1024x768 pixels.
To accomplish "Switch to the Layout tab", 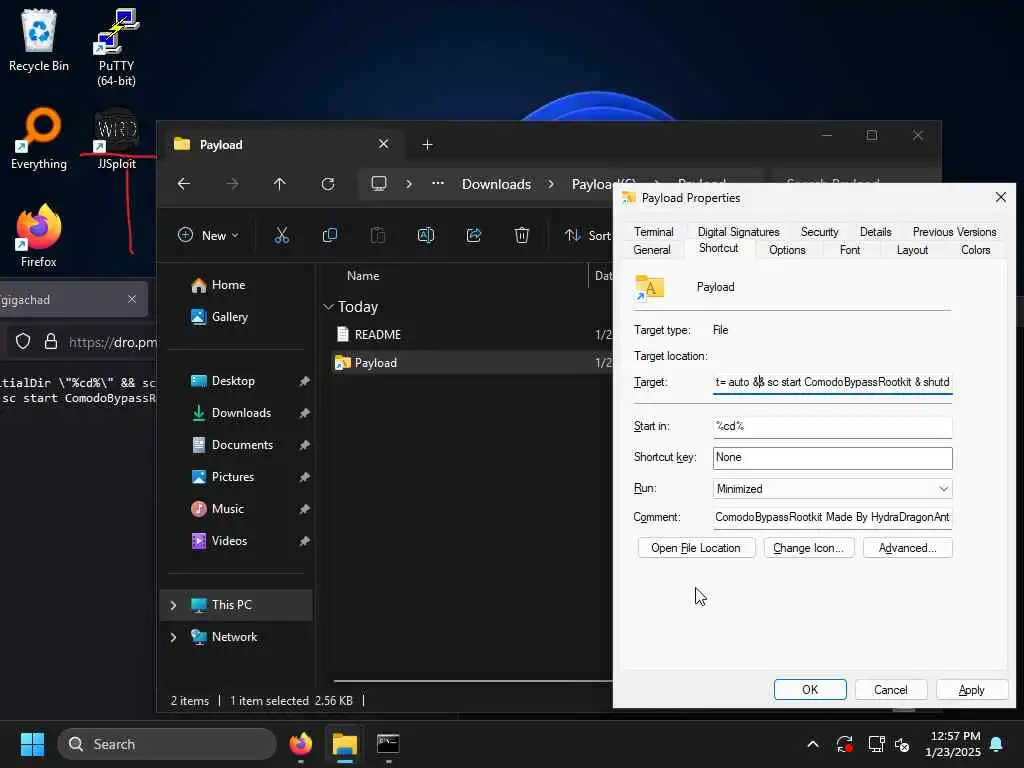I will [912, 250].
